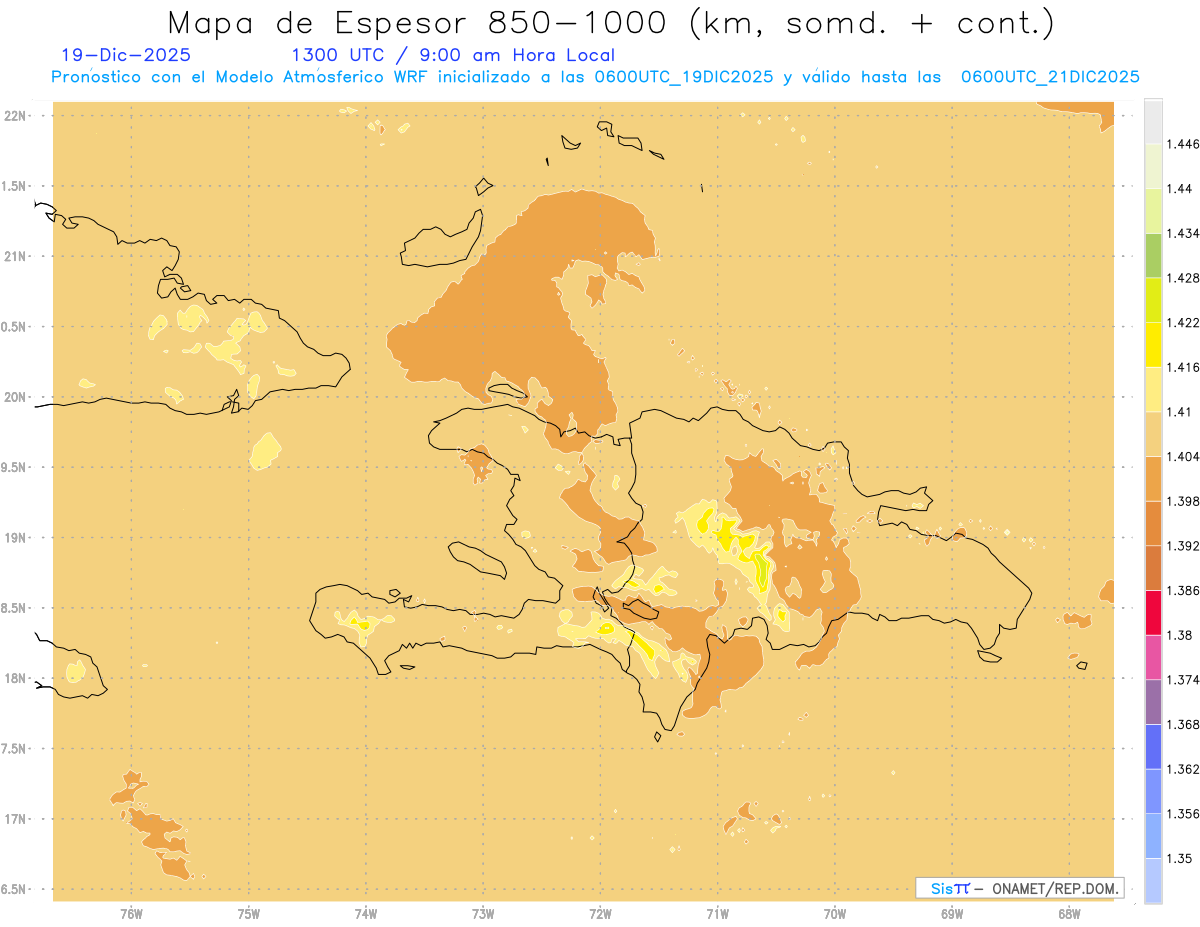Click the legend value 1.356

(x=1183, y=813)
